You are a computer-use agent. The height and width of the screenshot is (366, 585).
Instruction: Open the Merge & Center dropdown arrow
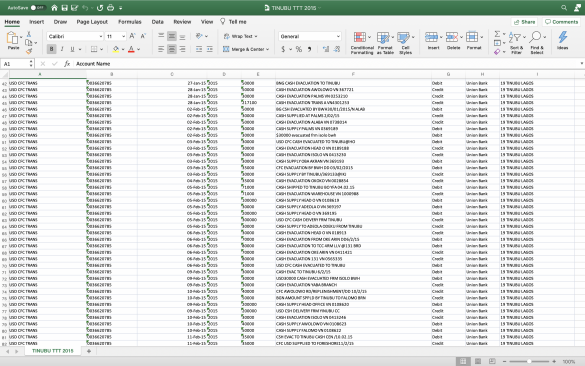click(x=268, y=49)
